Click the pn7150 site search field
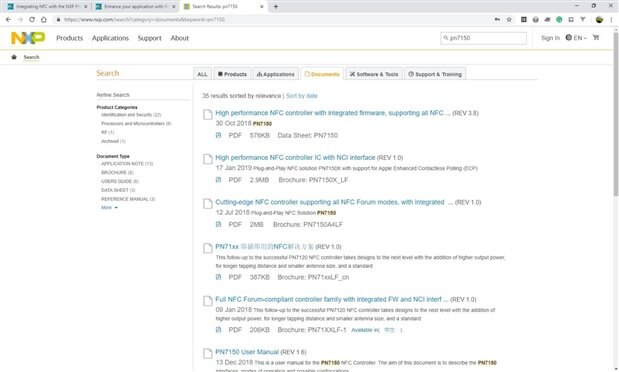619x372 pixels. point(484,38)
